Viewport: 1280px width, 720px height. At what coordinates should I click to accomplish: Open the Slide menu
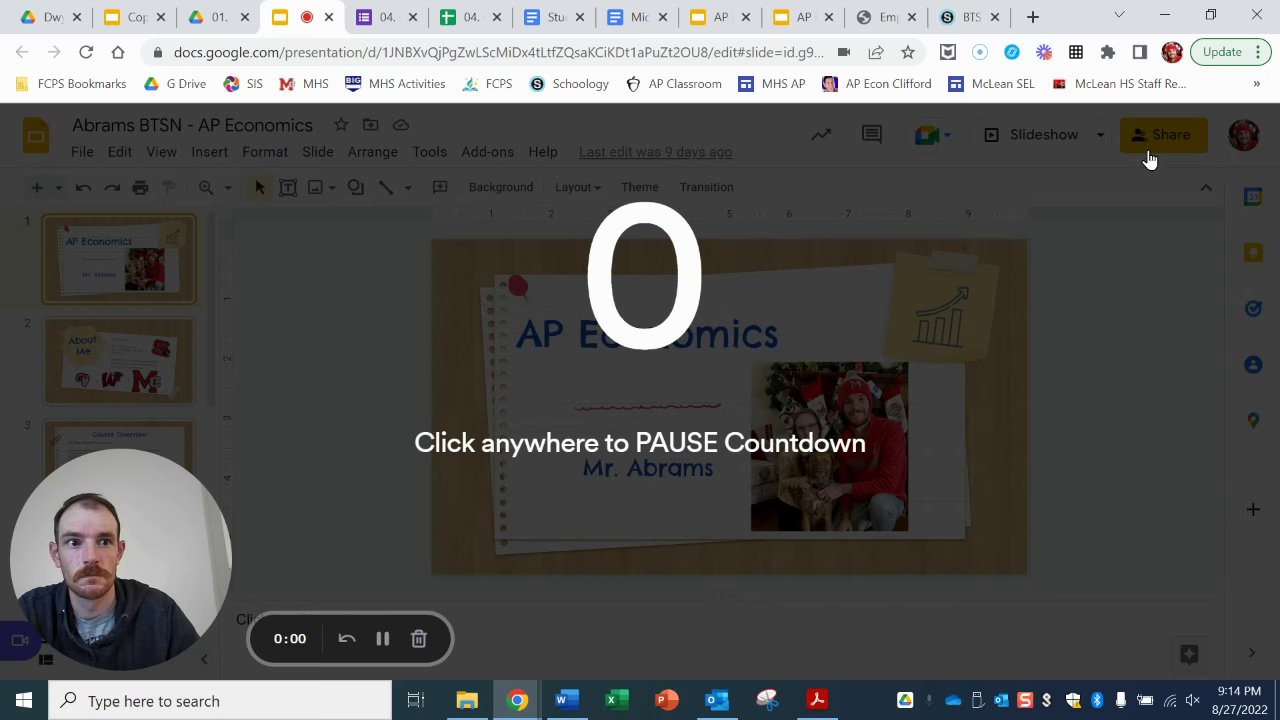[x=317, y=152]
